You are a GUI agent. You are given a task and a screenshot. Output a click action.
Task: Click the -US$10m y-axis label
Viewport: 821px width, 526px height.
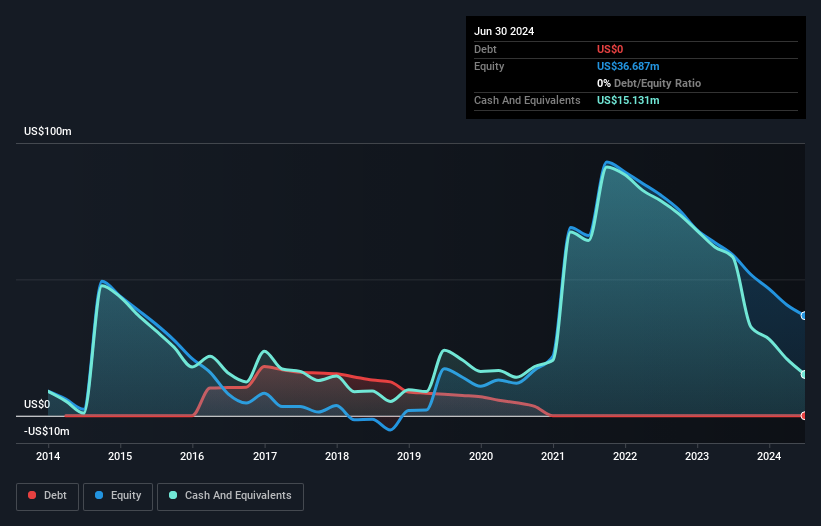tap(47, 431)
